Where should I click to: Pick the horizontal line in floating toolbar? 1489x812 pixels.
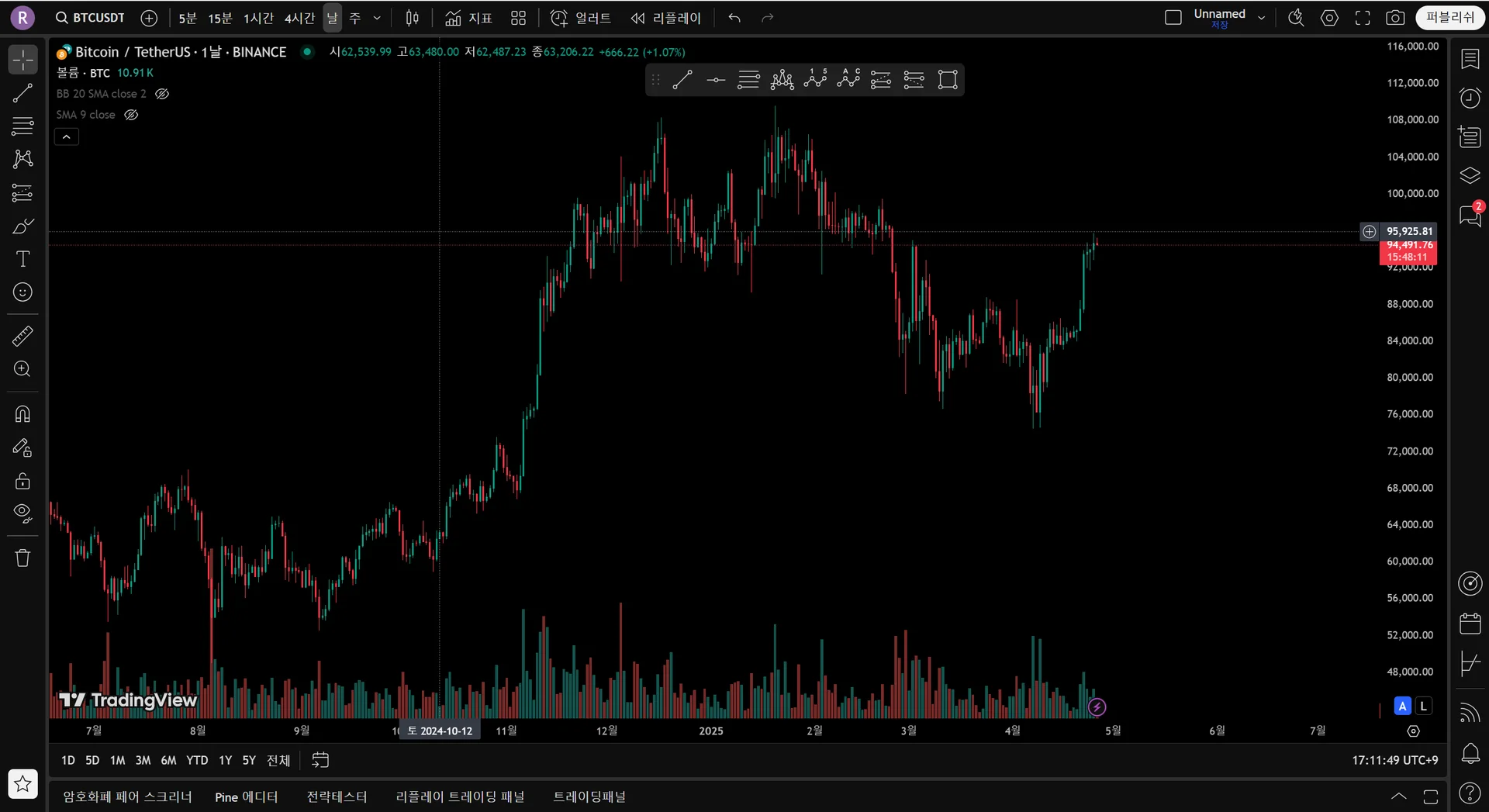716,80
